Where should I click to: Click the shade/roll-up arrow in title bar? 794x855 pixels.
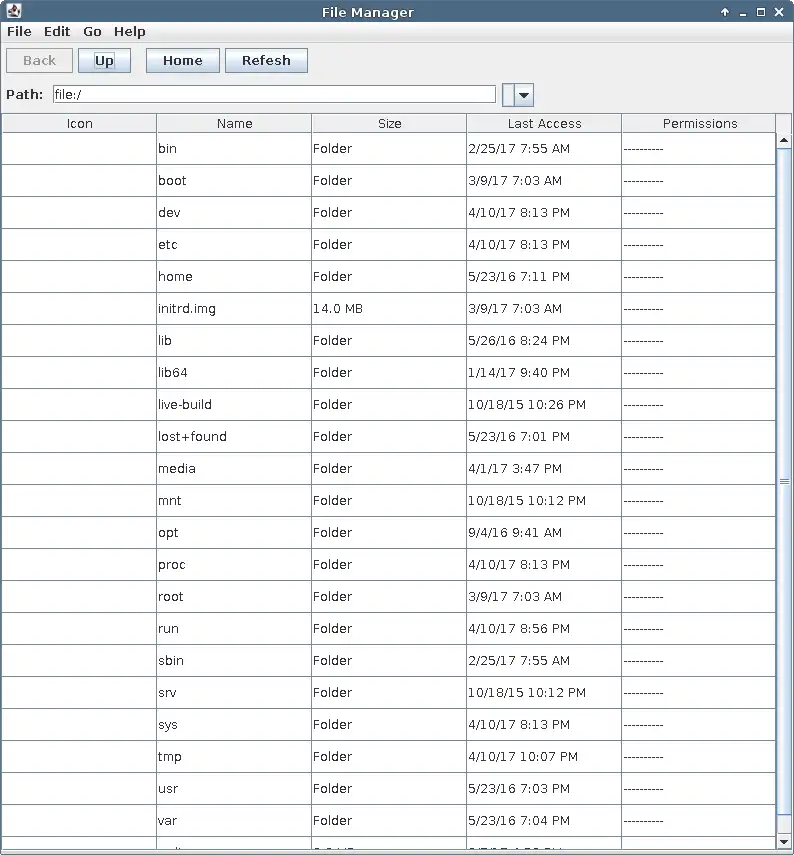click(x=725, y=12)
